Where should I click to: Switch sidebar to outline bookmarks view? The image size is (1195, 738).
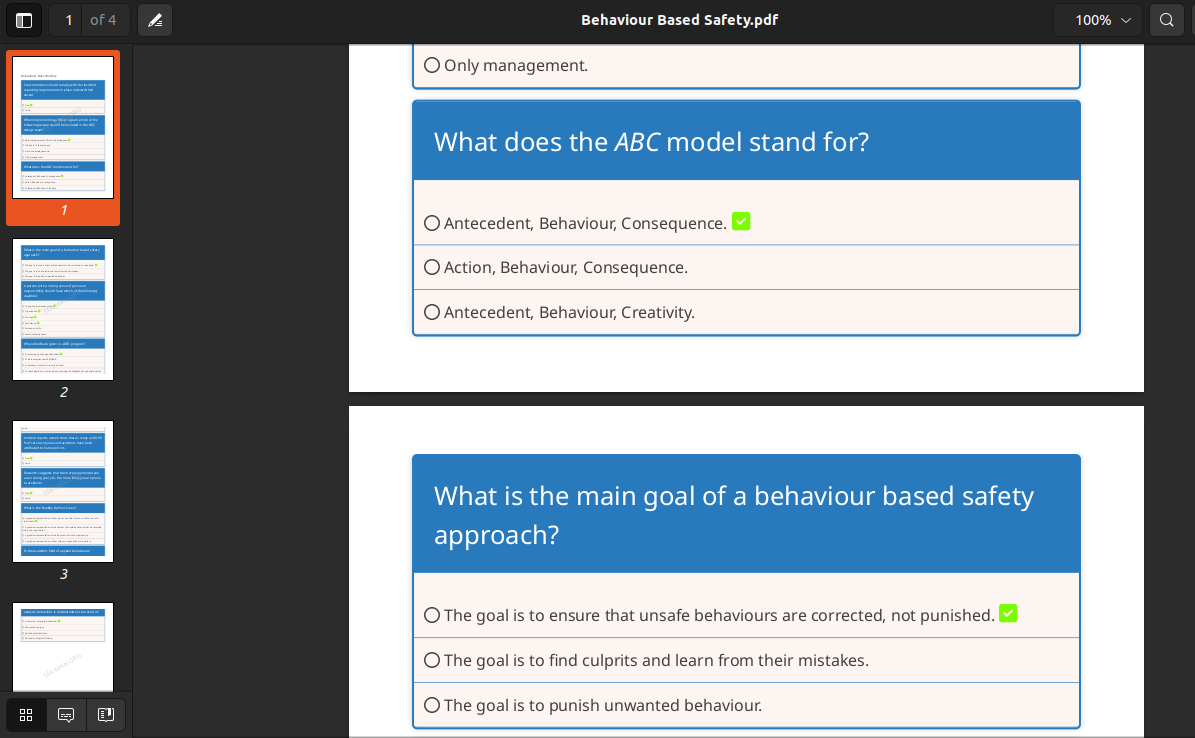point(106,714)
